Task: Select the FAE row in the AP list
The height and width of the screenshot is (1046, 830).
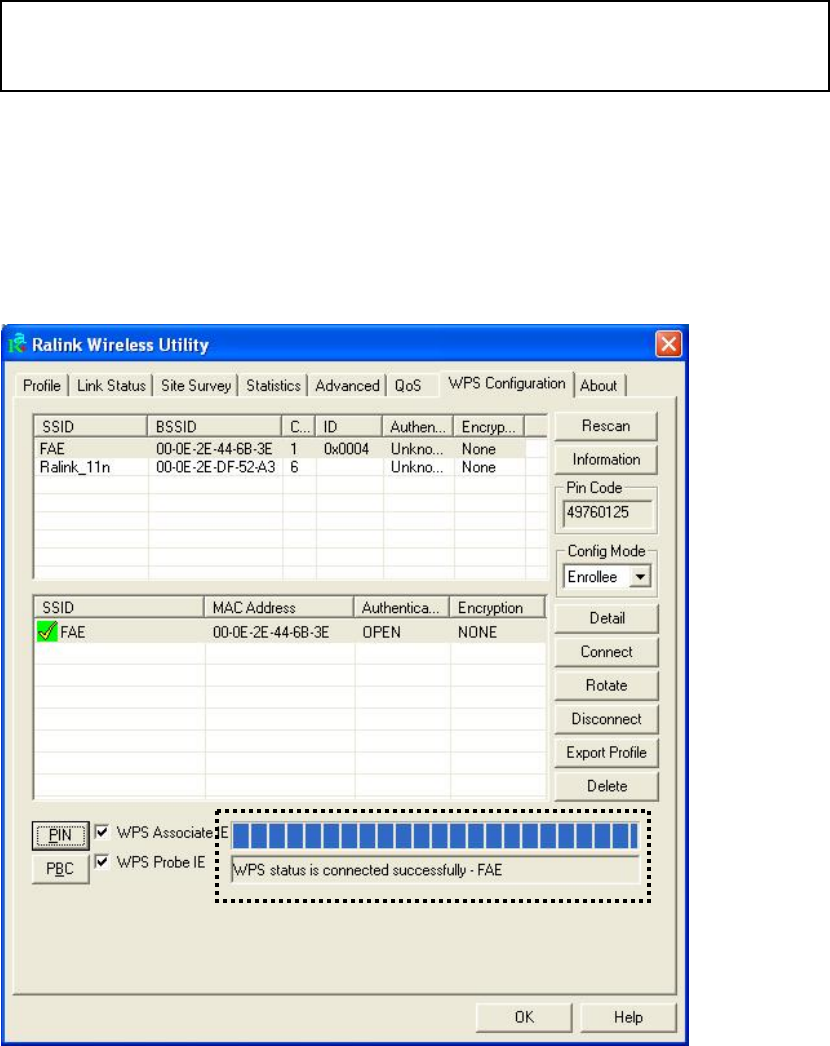Action: tap(290, 449)
